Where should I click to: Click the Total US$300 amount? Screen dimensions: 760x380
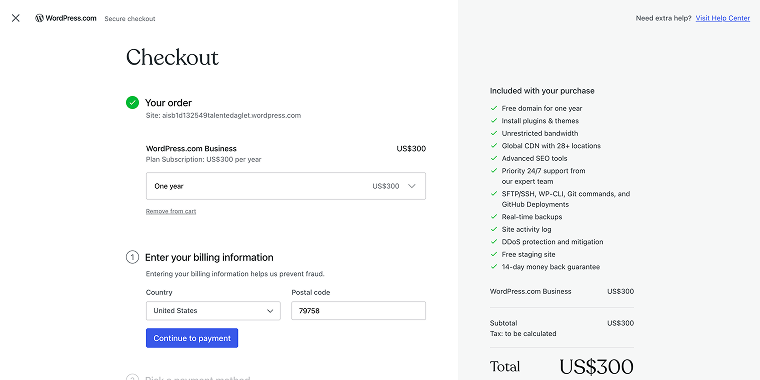[596, 367]
